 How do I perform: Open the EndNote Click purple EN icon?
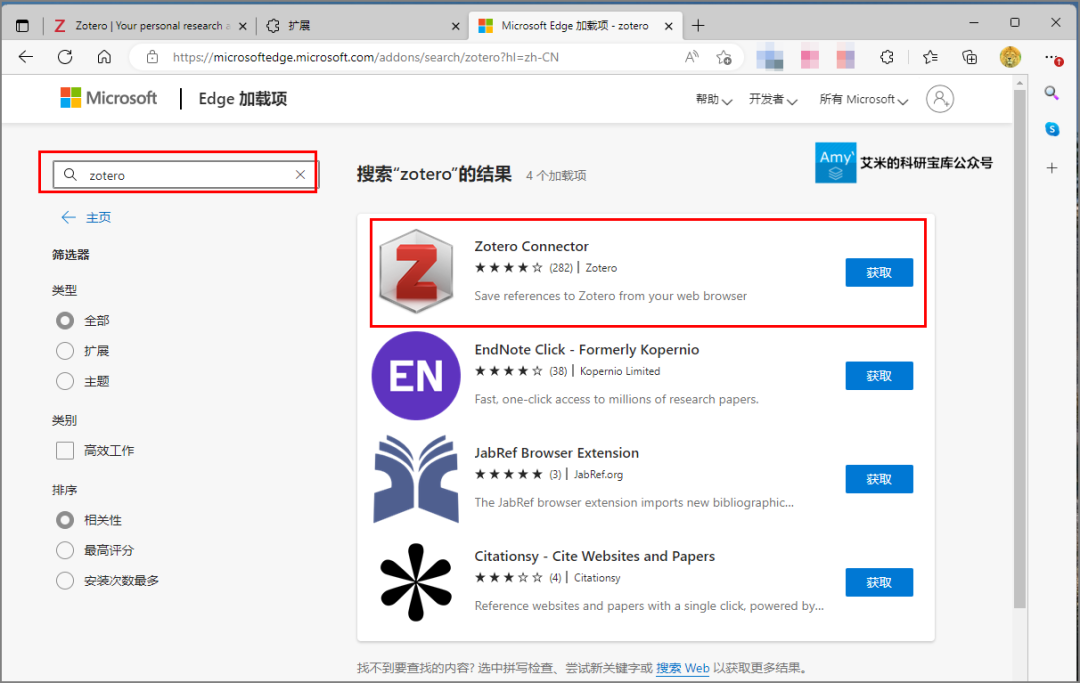[416, 376]
